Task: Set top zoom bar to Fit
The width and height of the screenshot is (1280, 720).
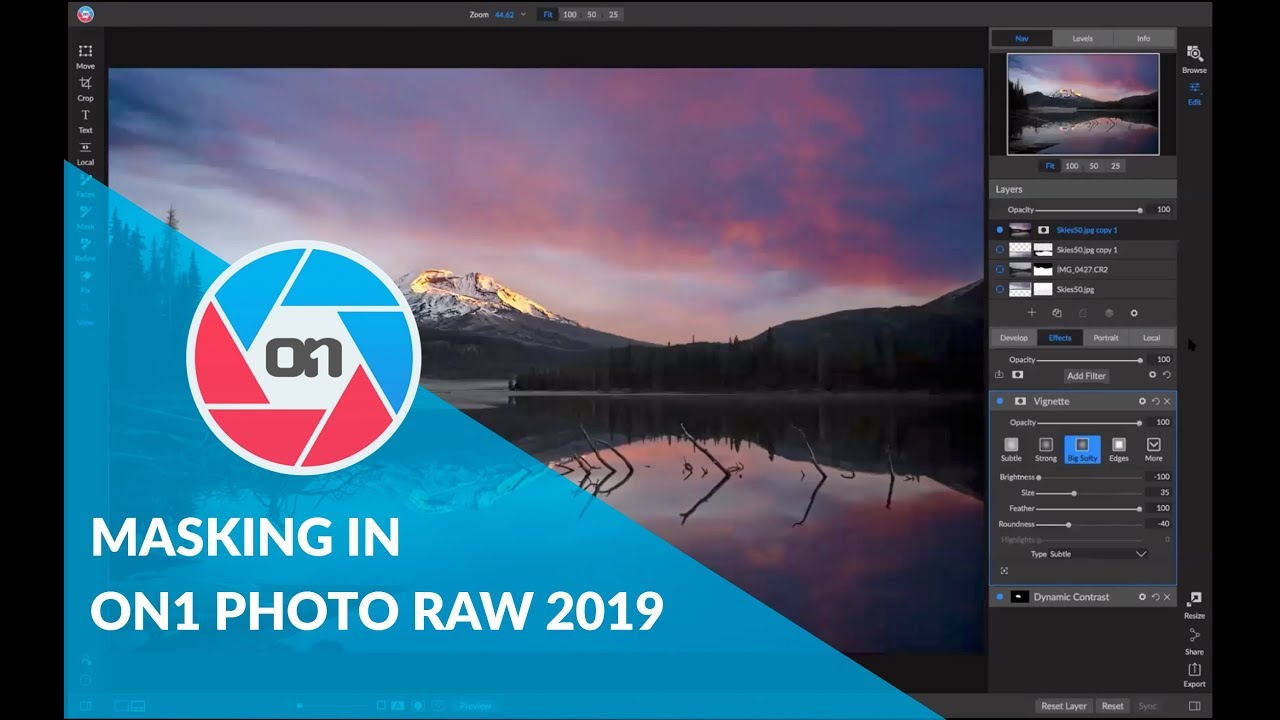Action: click(x=547, y=15)
